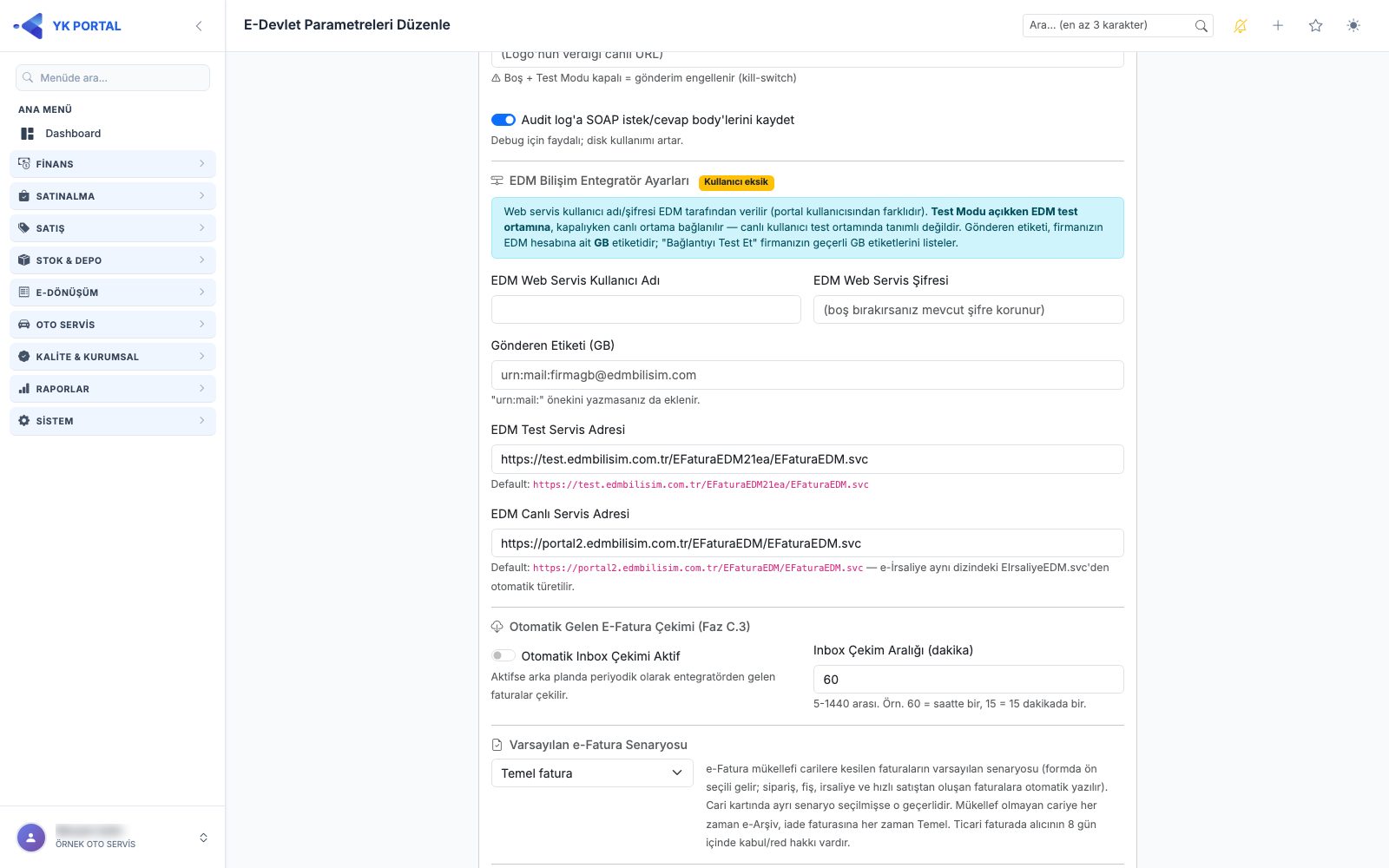Open the Varsayılan e-Fatura Senaryosu dropdown
The width and height of the screenshot is (1389, 868).
pos(592,773)
